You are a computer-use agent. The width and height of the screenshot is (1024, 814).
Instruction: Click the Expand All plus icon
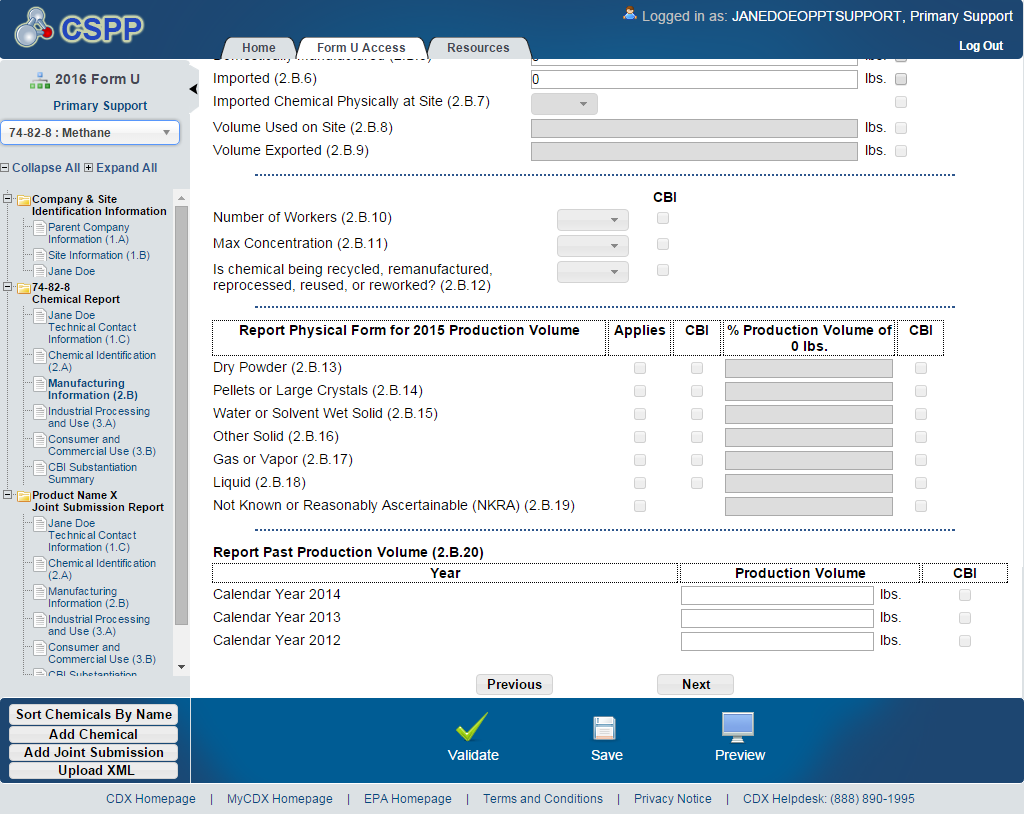(88, 168)
